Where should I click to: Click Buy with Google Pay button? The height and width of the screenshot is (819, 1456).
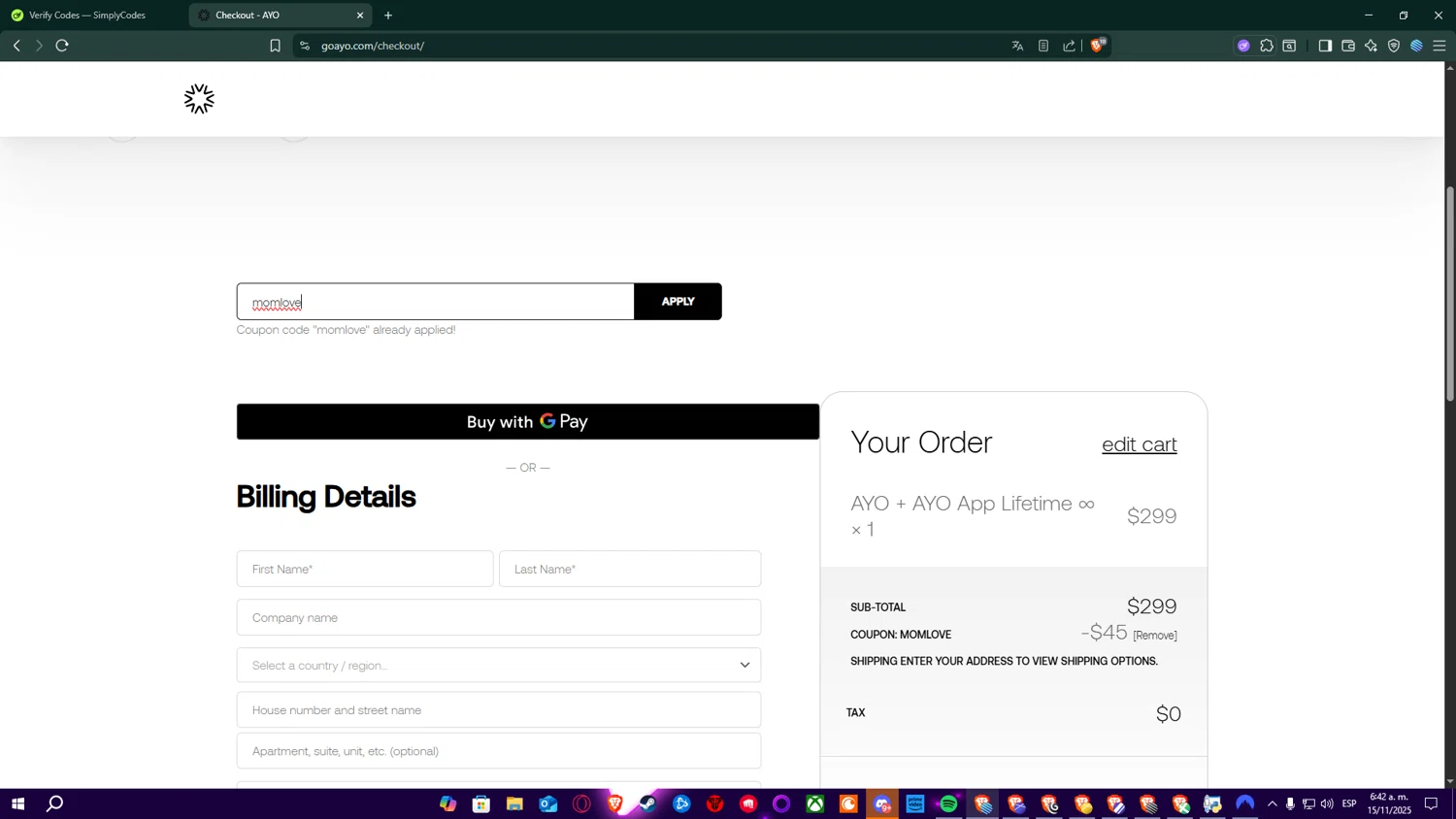click(x=528, y=422)
